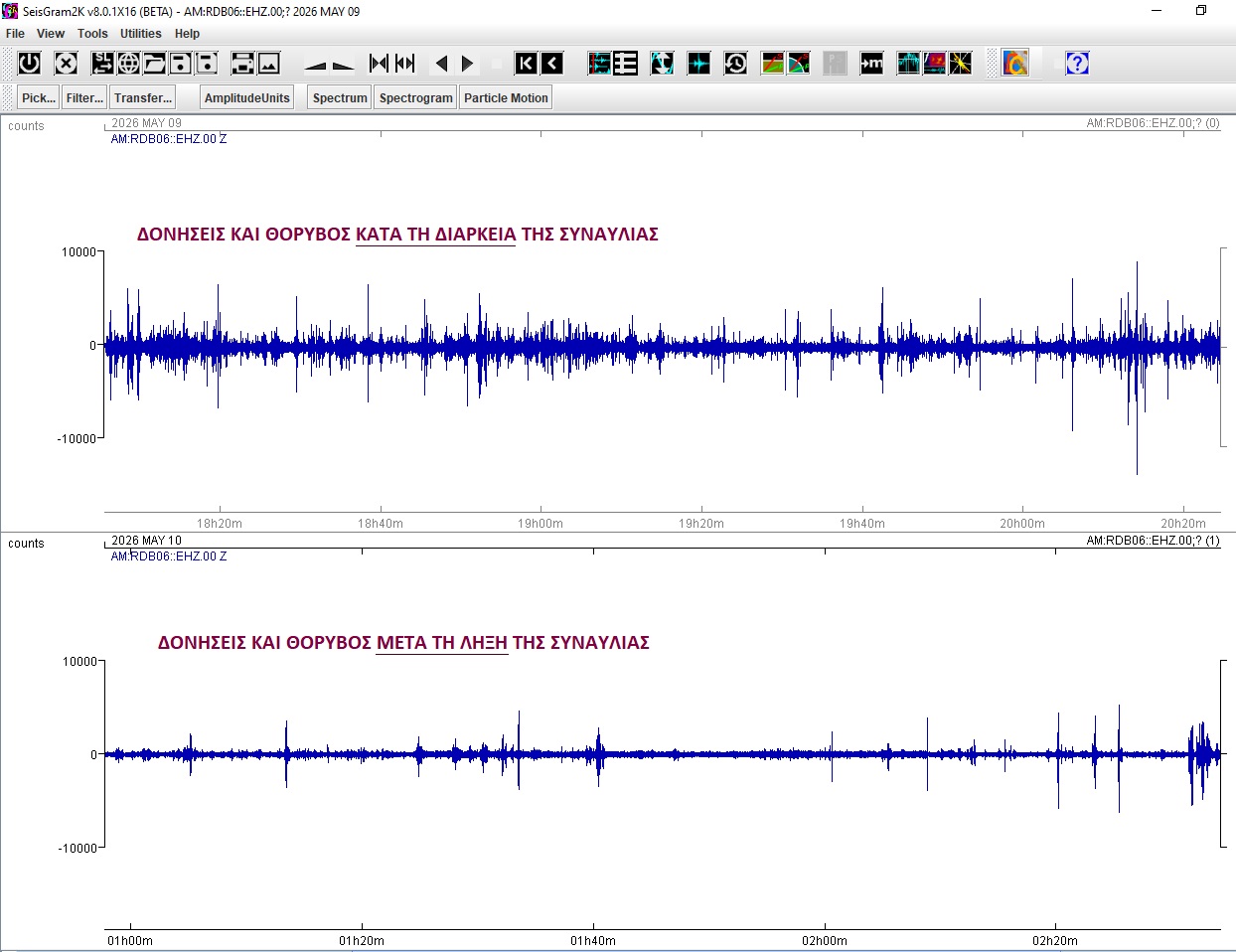Click the Particle Motion button
1236x952 pixels.
(506, 97)
